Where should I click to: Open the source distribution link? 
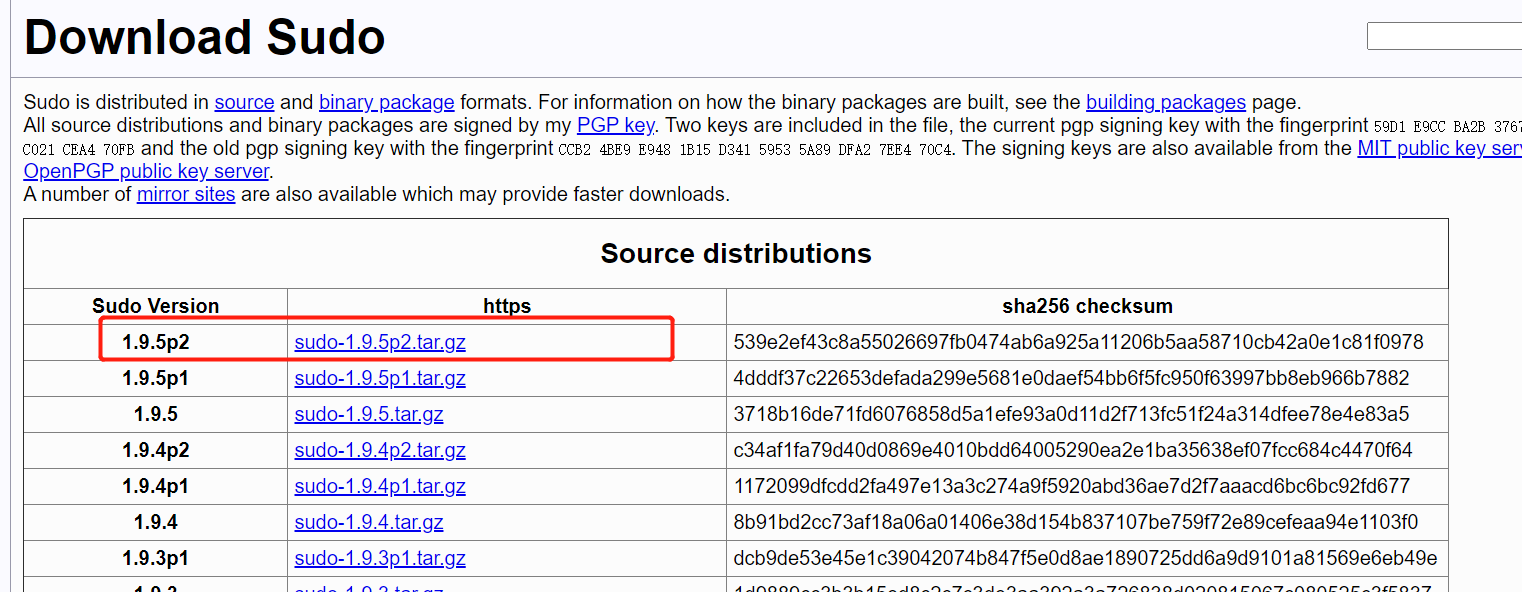[244, 102]
